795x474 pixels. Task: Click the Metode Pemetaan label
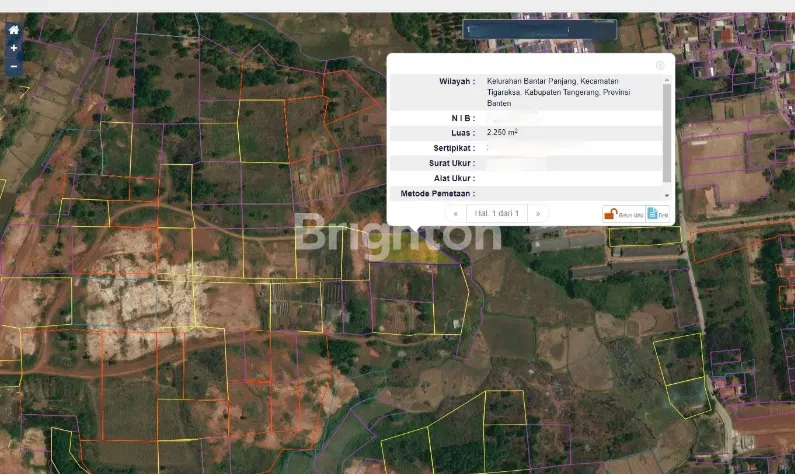click(438, 193)
